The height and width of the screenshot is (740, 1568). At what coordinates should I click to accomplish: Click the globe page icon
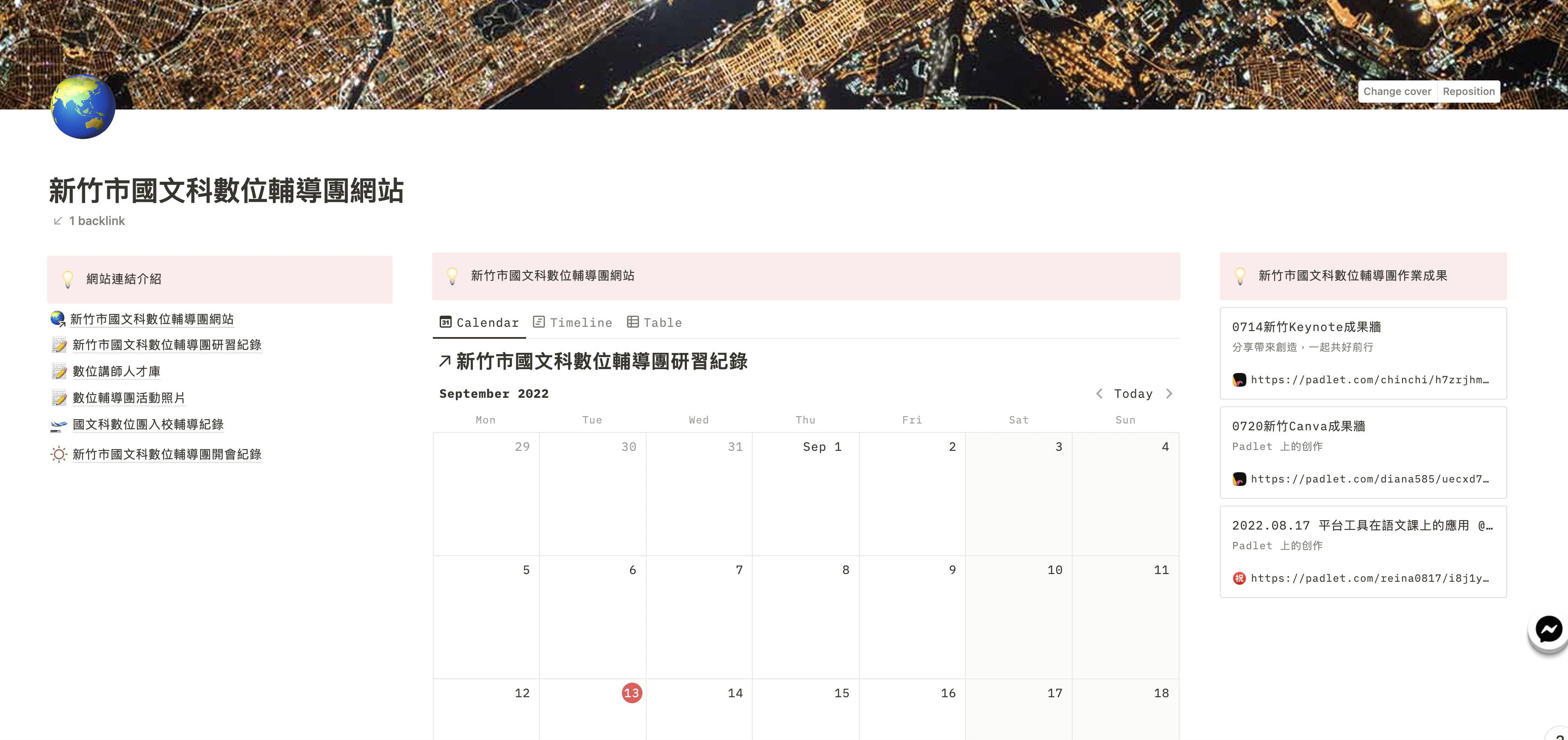83,107
